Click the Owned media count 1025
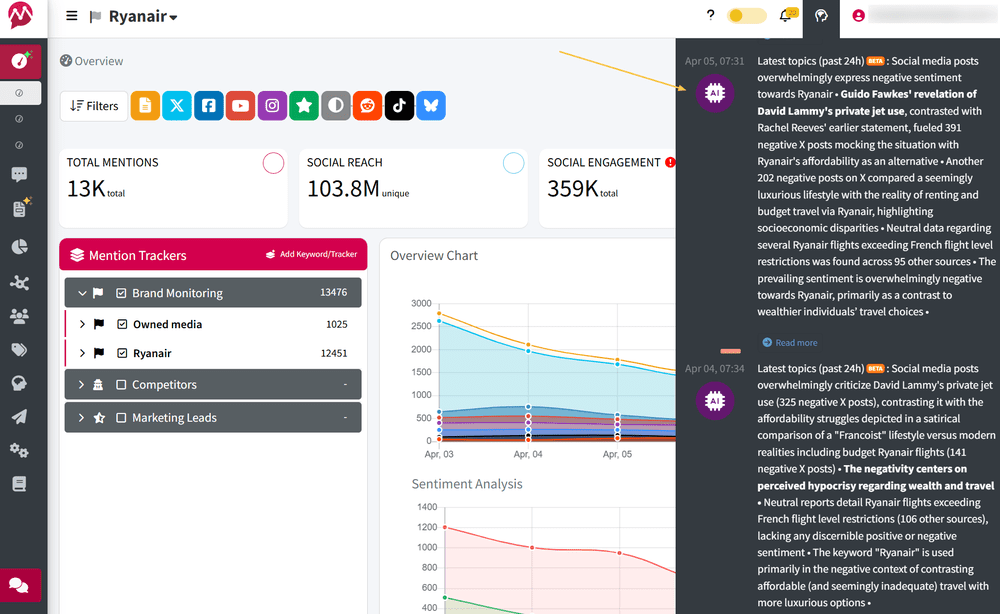Screen dimensions: 1000x614 pyautogui.click(x=337, y=325)
